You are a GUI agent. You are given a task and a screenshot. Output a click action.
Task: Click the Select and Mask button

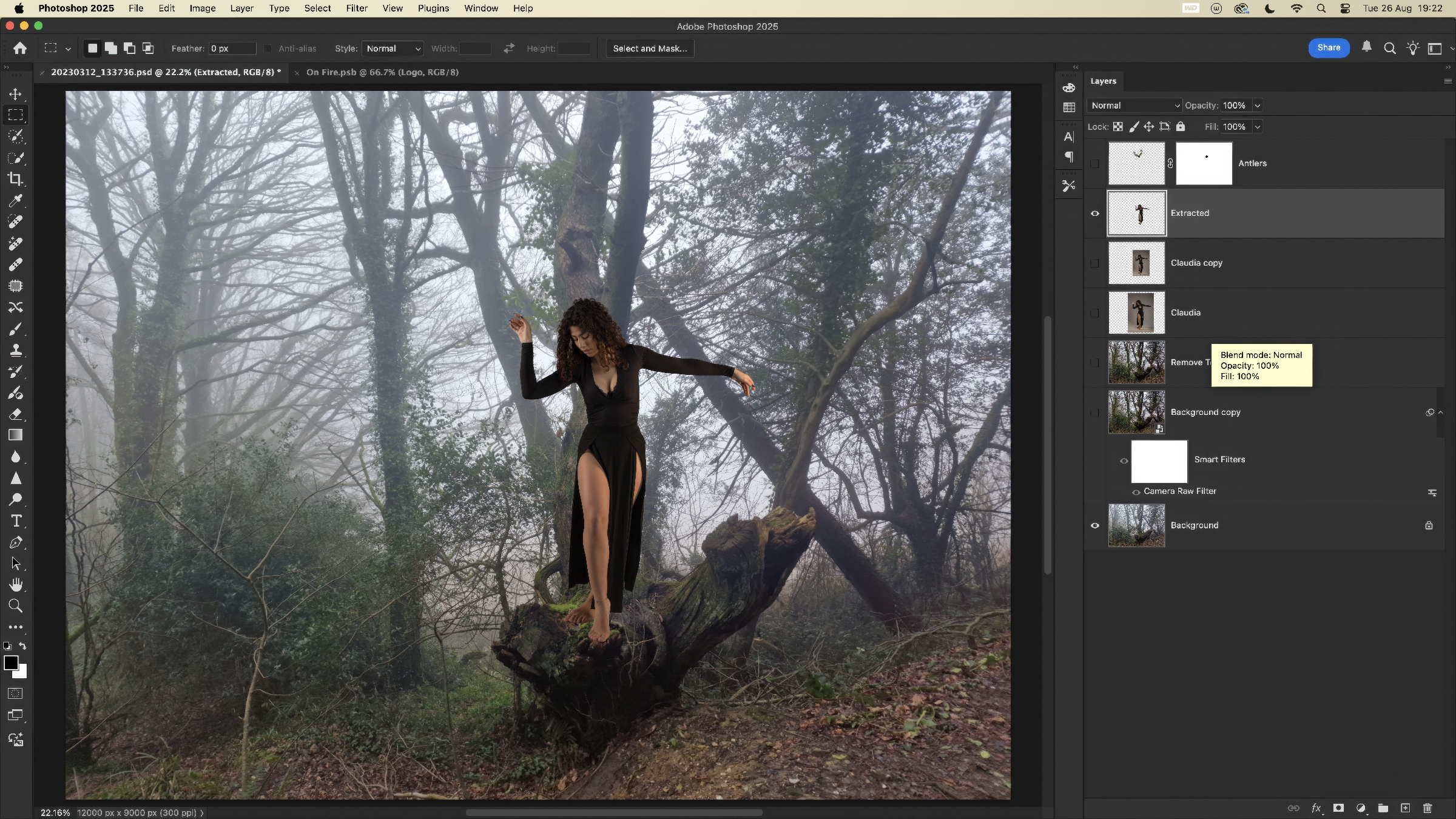pyautogui.click(x=650, y=49)
